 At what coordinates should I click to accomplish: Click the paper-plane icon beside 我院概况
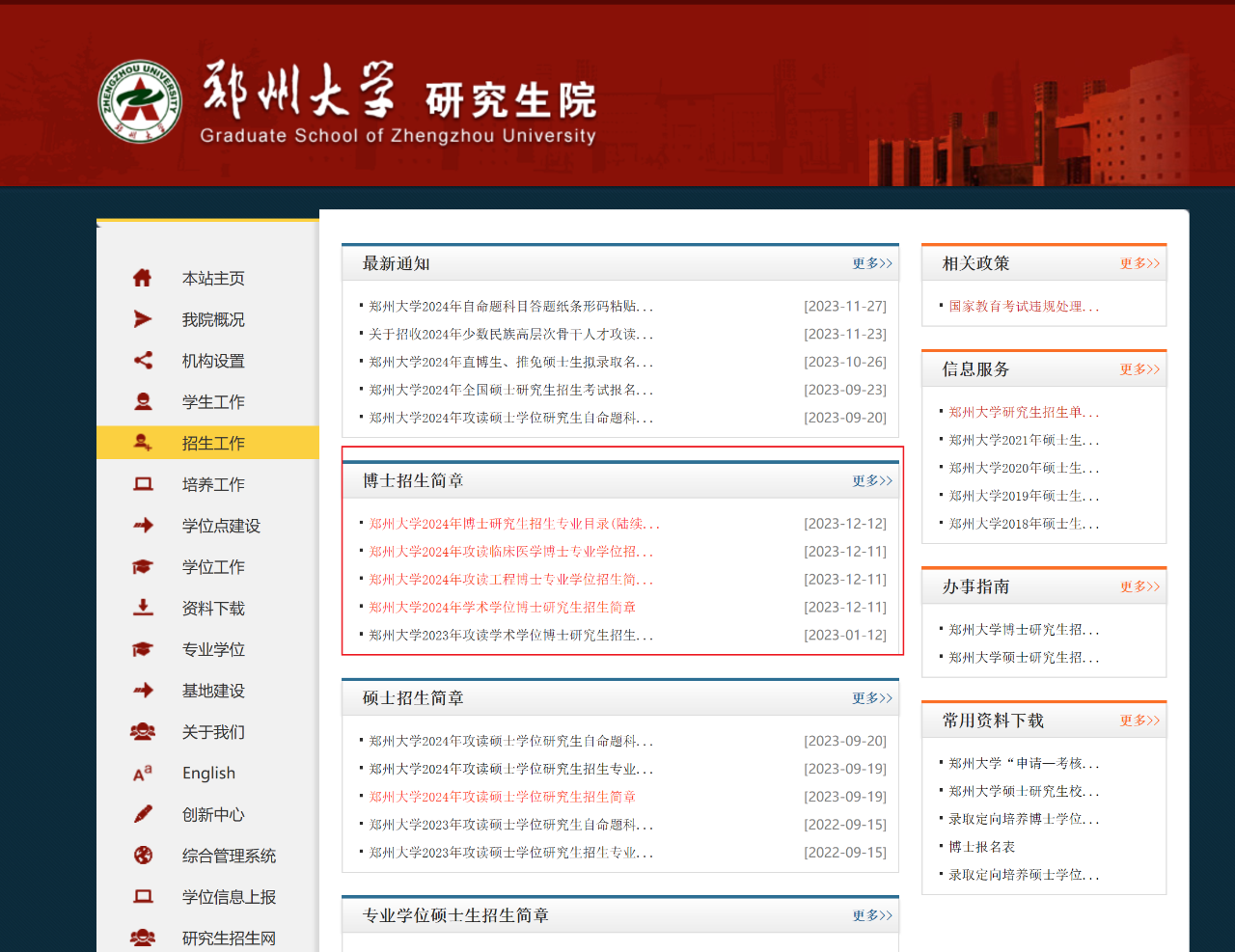click(143, 319)
